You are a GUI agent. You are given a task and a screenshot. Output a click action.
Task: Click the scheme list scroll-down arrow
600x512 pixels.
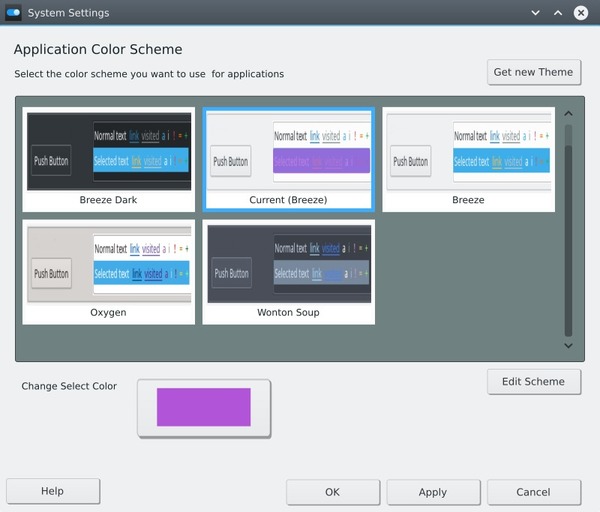click(x=568, y=345)
